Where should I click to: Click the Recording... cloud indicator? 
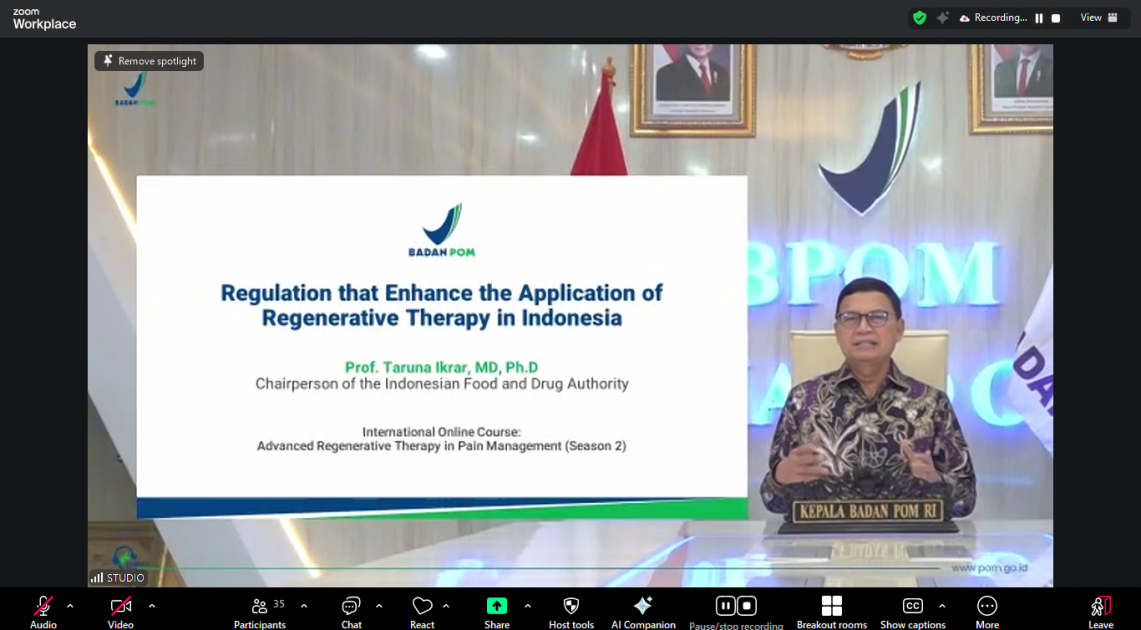click(993, 18)
